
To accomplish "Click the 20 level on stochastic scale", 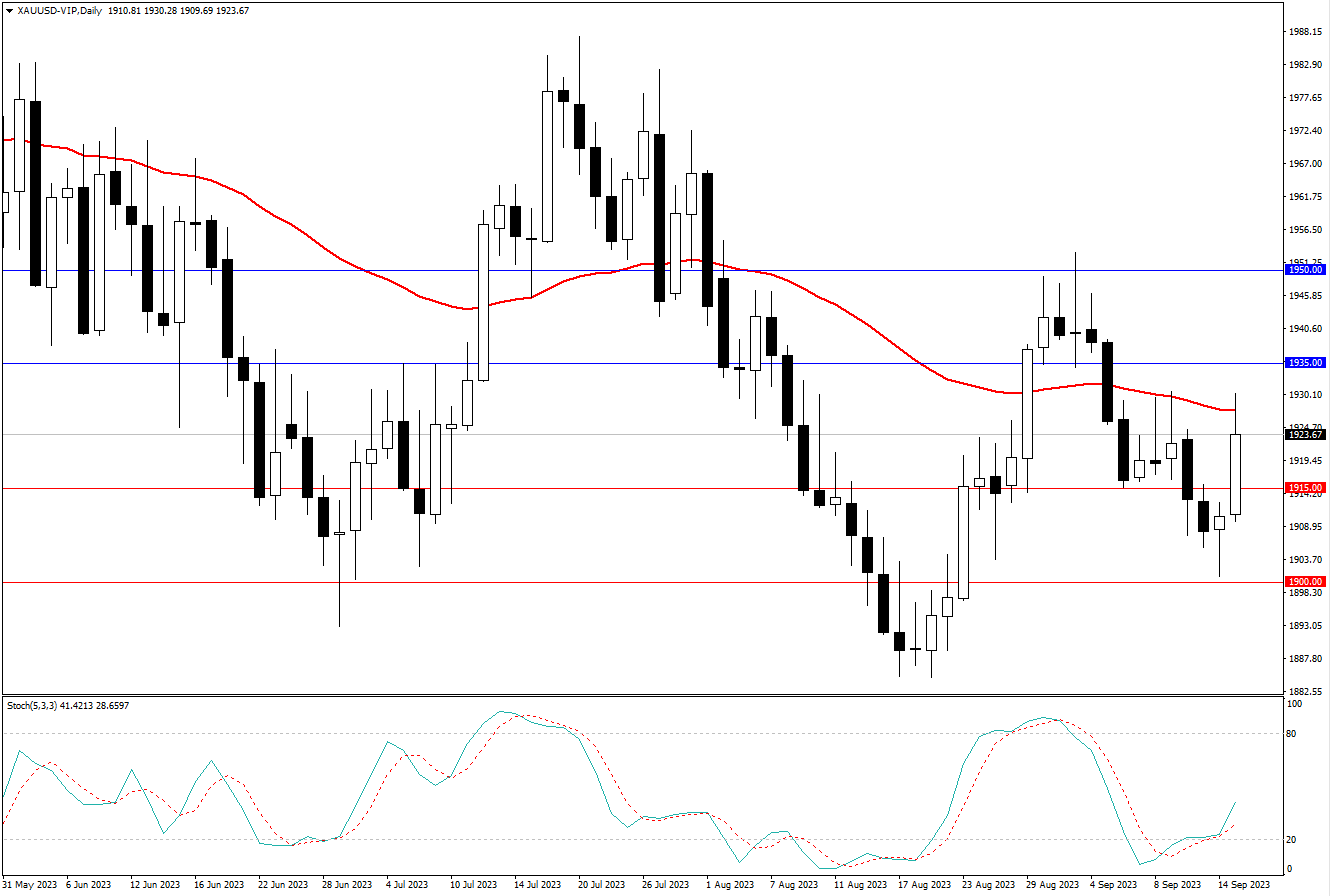I will tap(1291, 840).
